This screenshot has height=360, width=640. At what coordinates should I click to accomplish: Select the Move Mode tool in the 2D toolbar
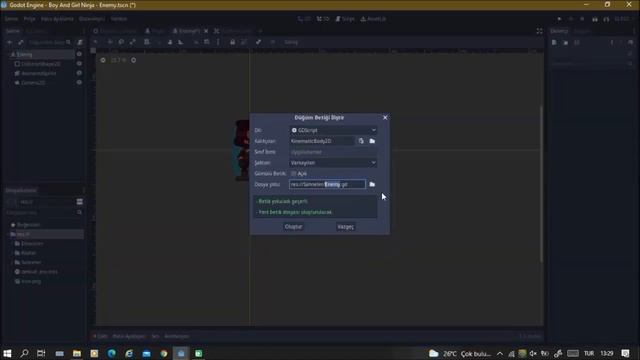pos(110,42)
